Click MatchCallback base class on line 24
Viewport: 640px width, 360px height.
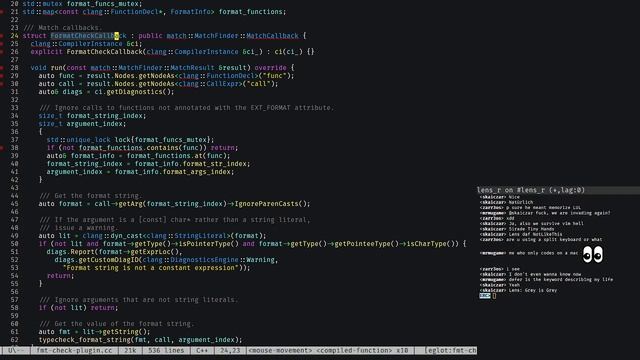[272, 36]
